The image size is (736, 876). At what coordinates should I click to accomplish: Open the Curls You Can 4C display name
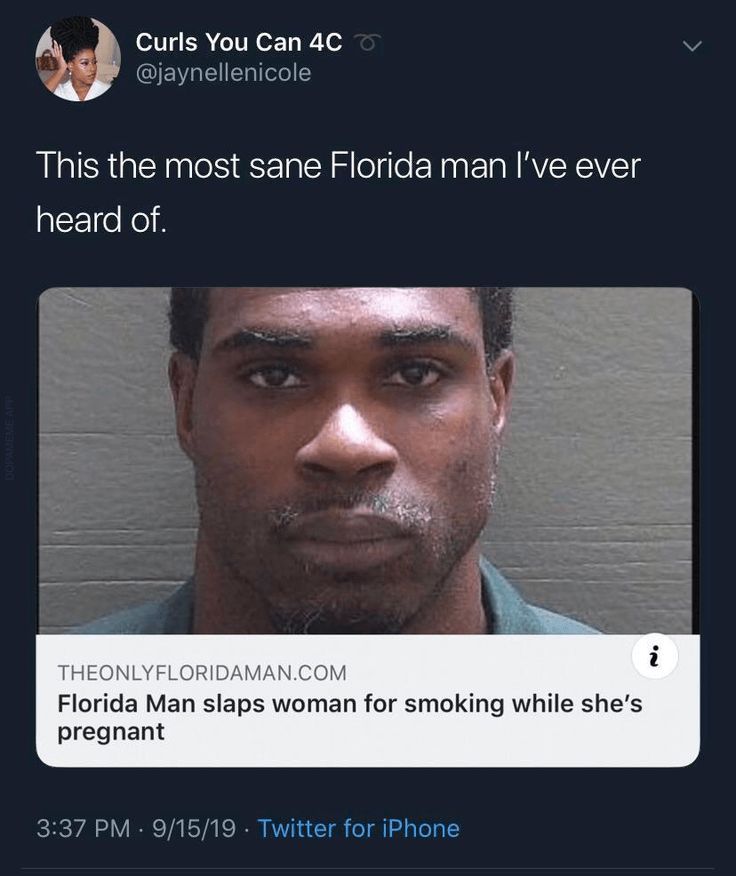[x=239, y=42]
